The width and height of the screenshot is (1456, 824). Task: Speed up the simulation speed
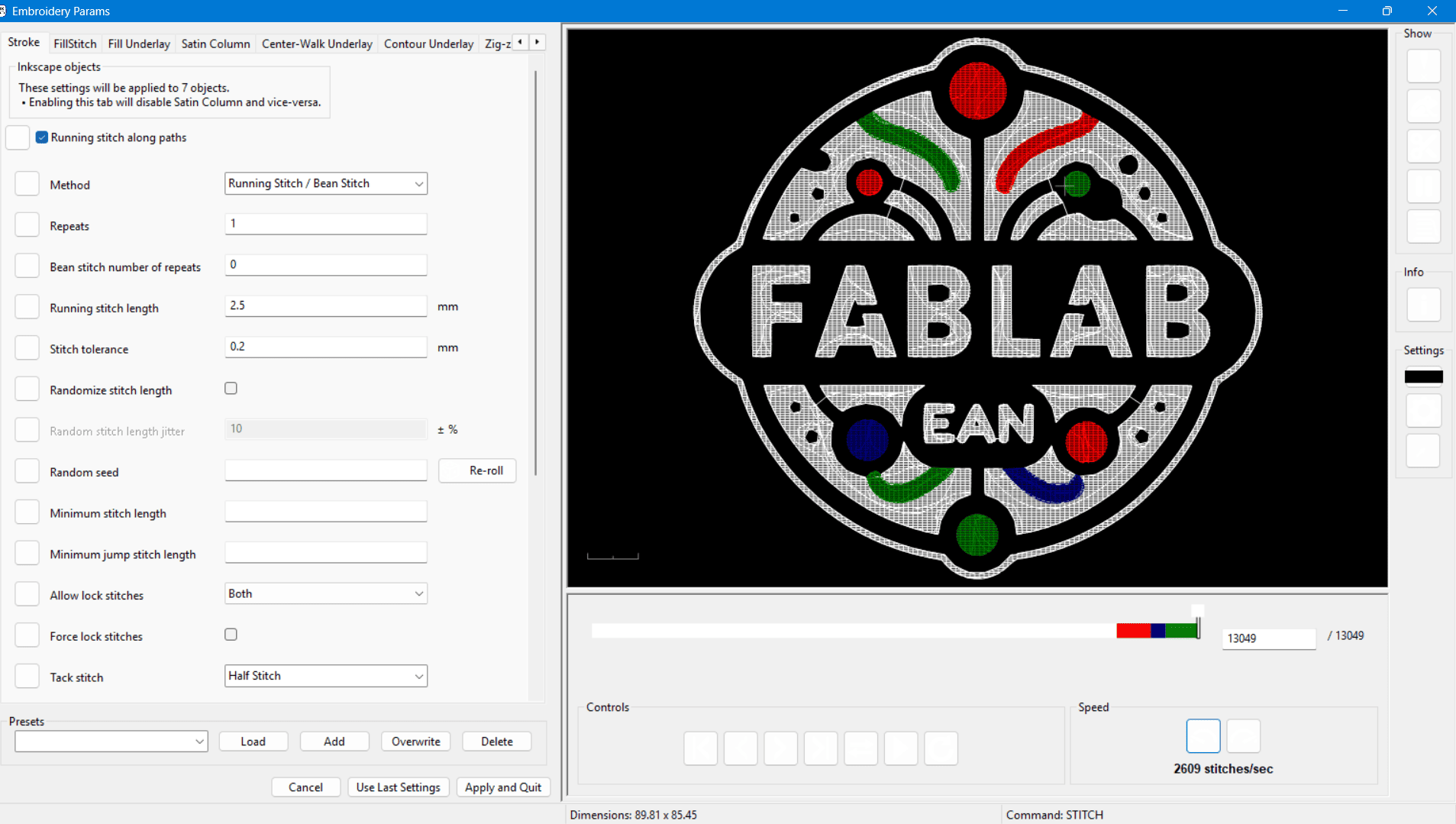coord(1243,736)
